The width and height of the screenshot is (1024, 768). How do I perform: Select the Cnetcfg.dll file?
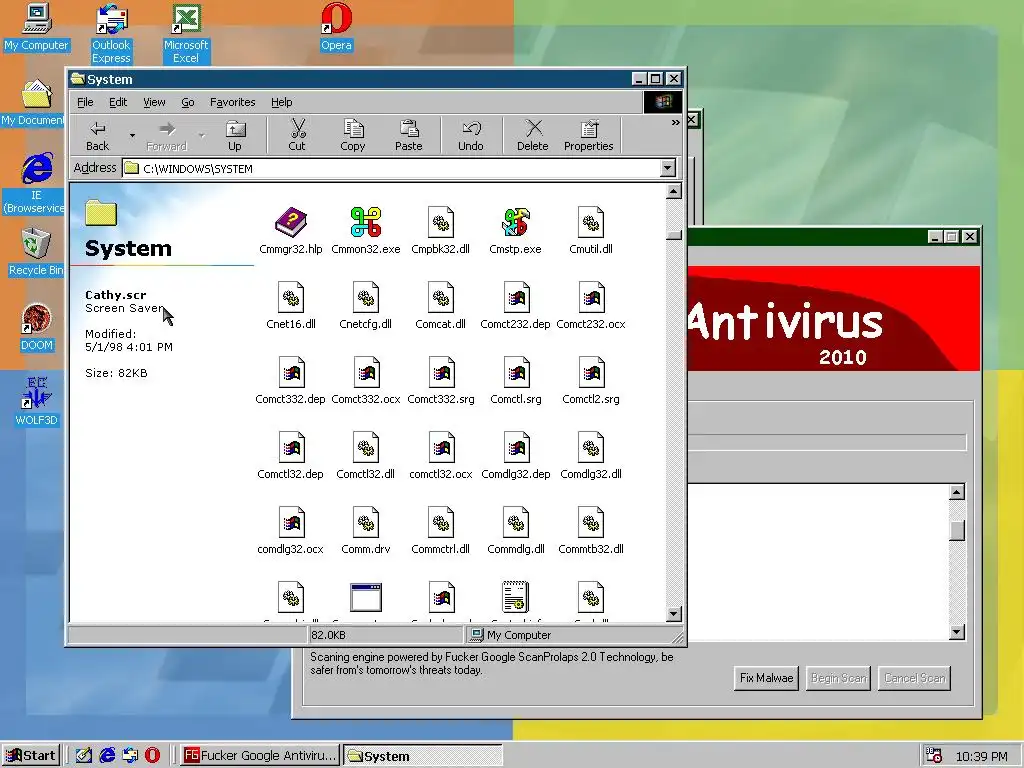pos(366,306)
